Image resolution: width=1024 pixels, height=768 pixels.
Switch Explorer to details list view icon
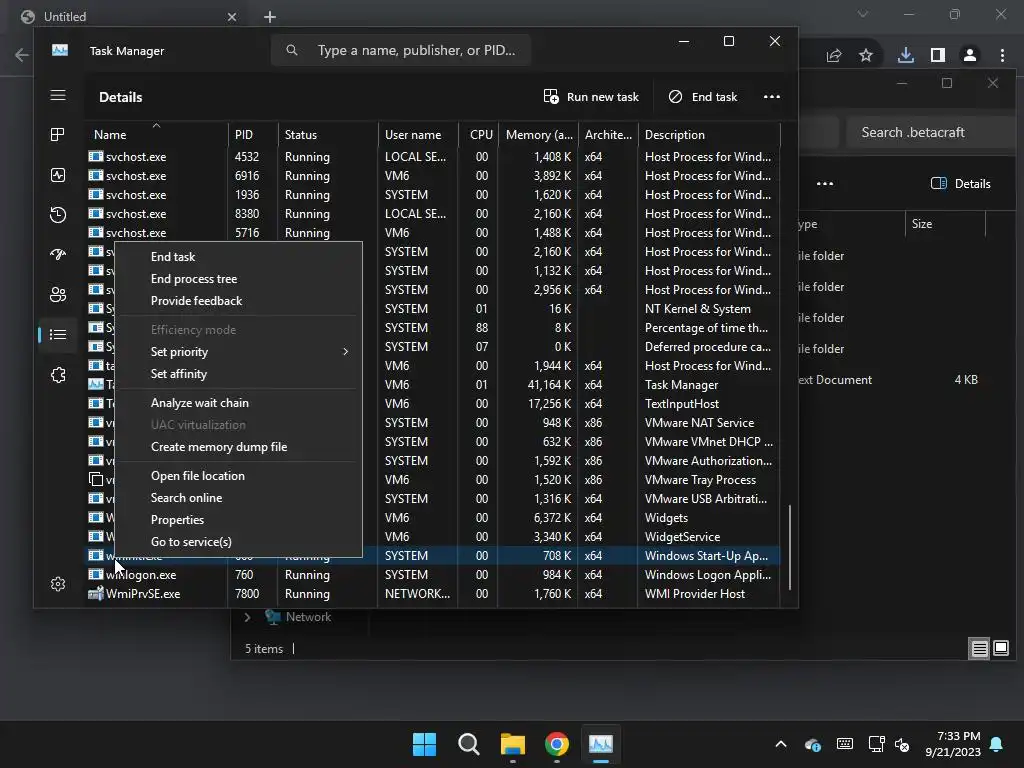(979, 648)
